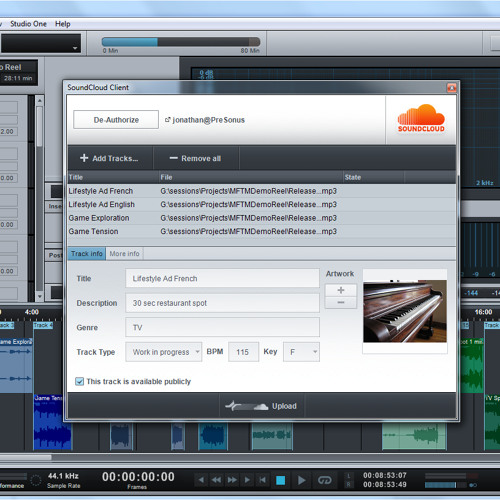Click the scroll down arrow in track list
Screen dimensions: 500x500
pyautogui.click(x=40, y=296)
